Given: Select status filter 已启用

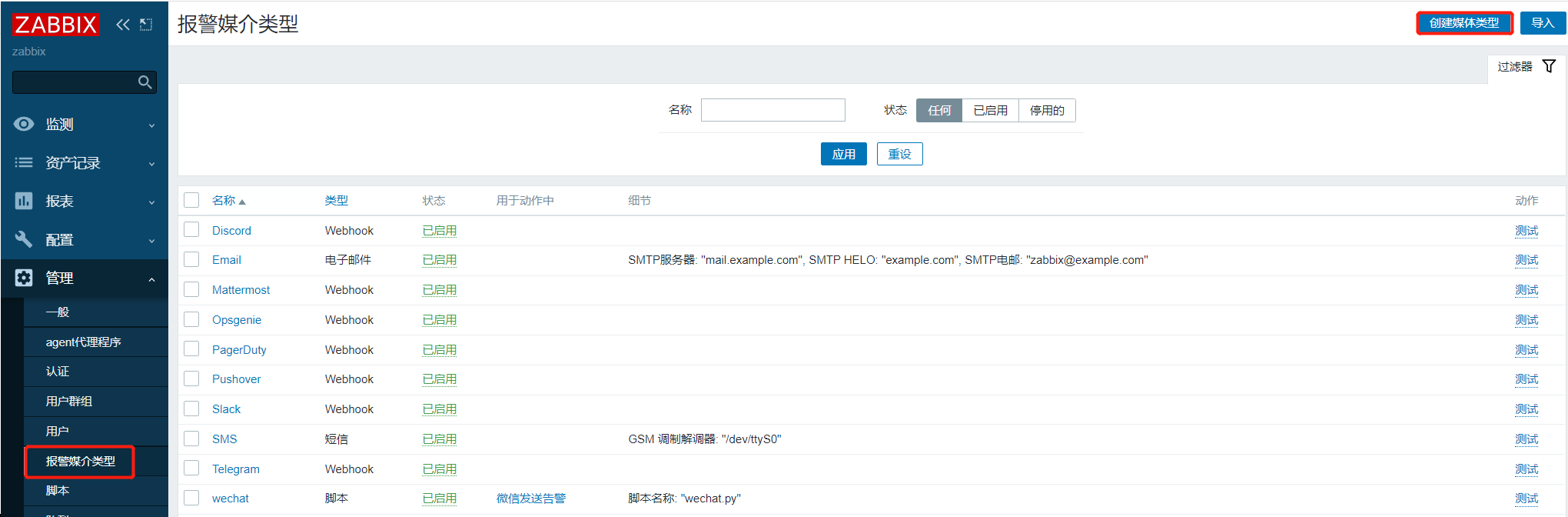Looking at the screenshot, I should click(x=990, y=110).
